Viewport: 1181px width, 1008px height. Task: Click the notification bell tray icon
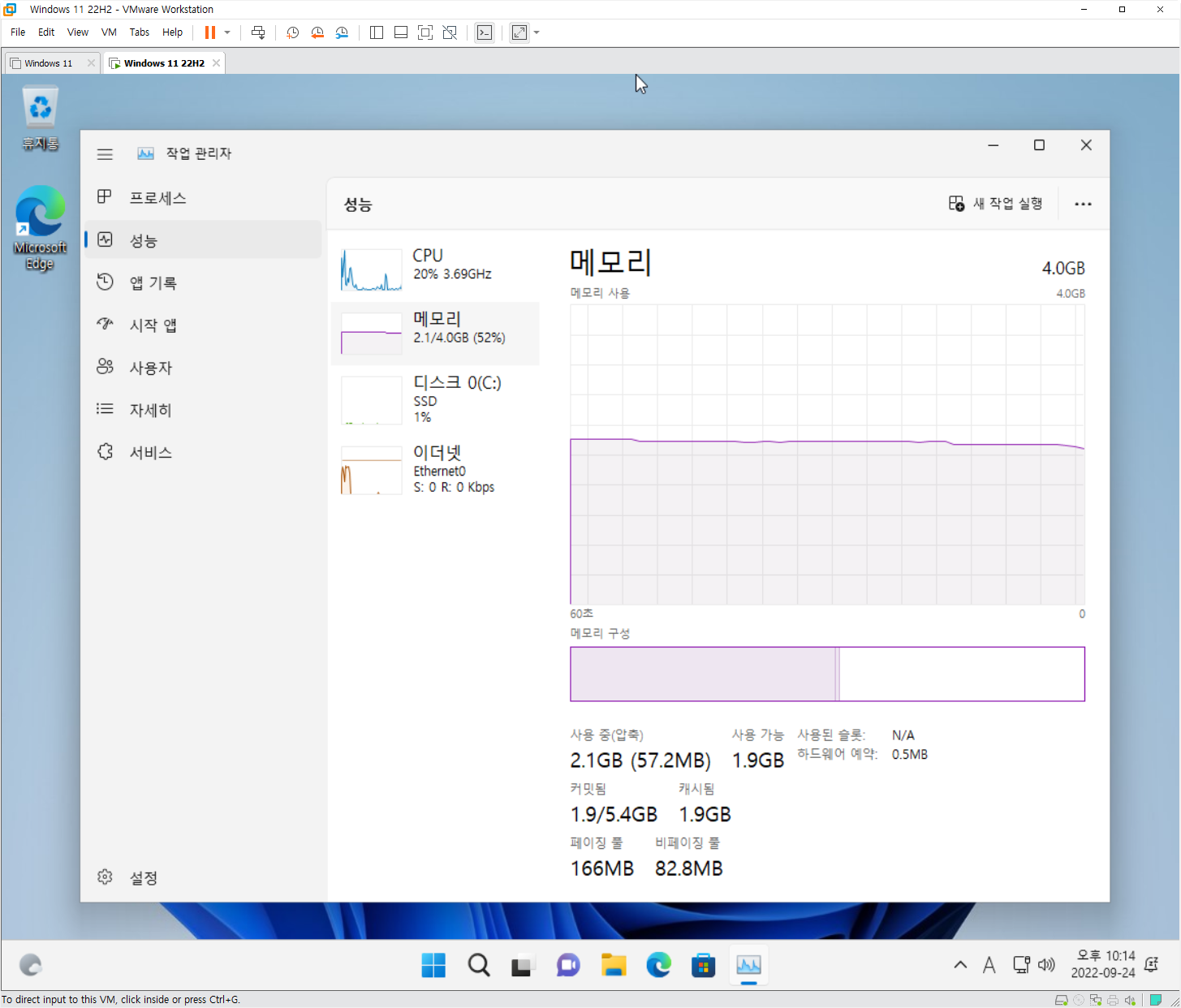point(1151,965)
